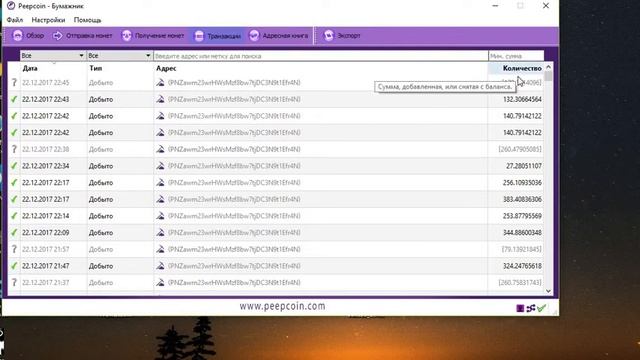Click the Peepcoin logo in title bar
The height and width of the screenshot is (360, 640).
[11, 6]
